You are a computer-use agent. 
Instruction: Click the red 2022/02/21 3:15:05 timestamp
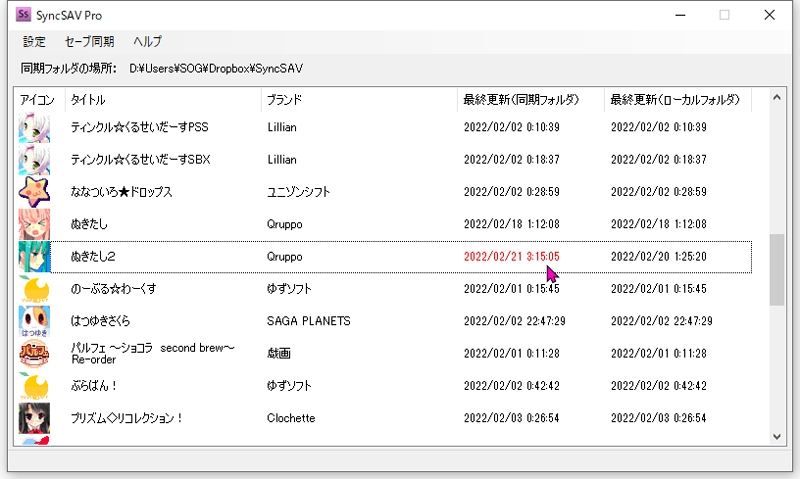click(x=511, y=257)
